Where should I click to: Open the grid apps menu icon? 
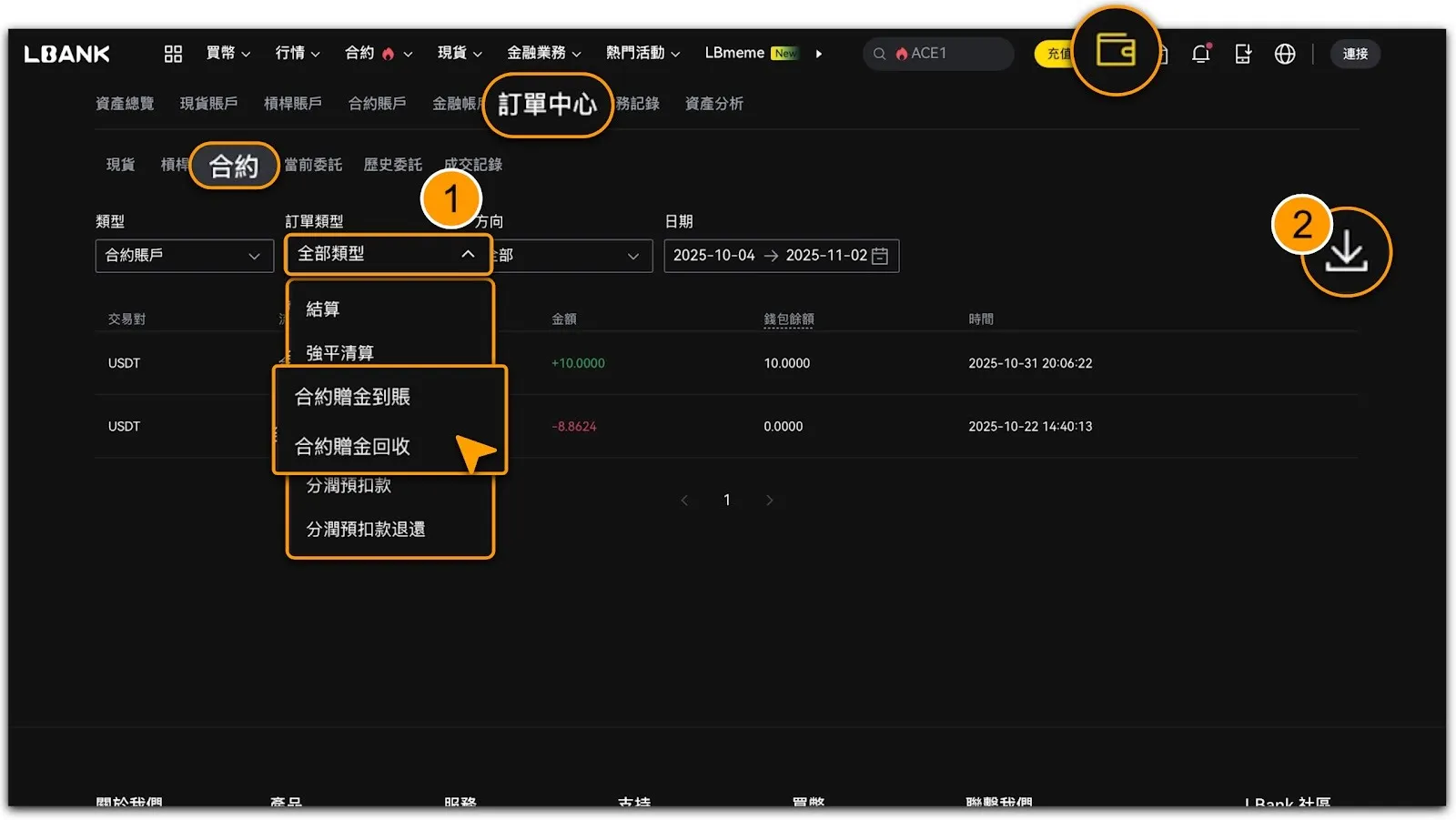click(x=173, y=54)
